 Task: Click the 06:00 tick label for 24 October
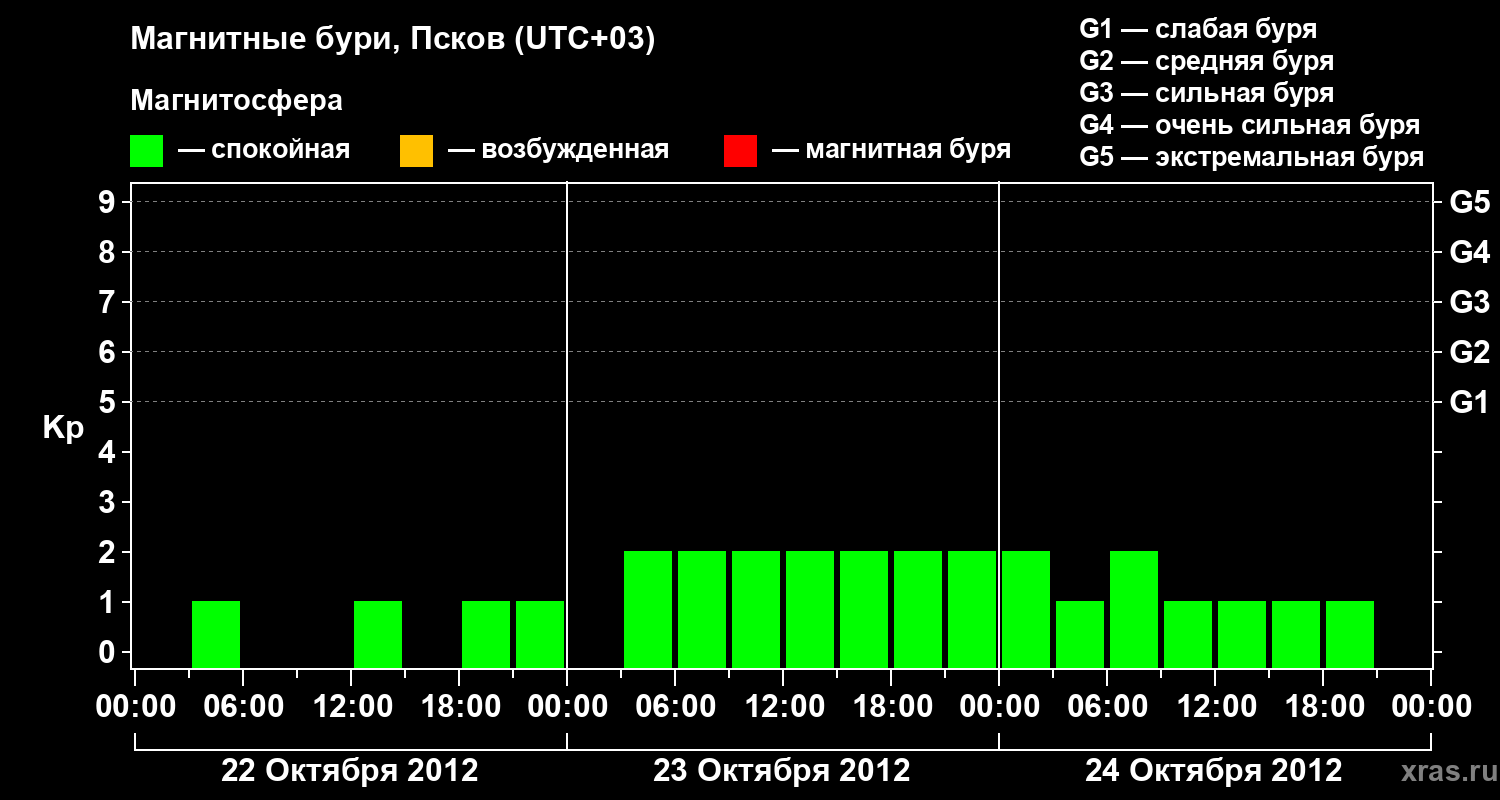point(1106,707)
